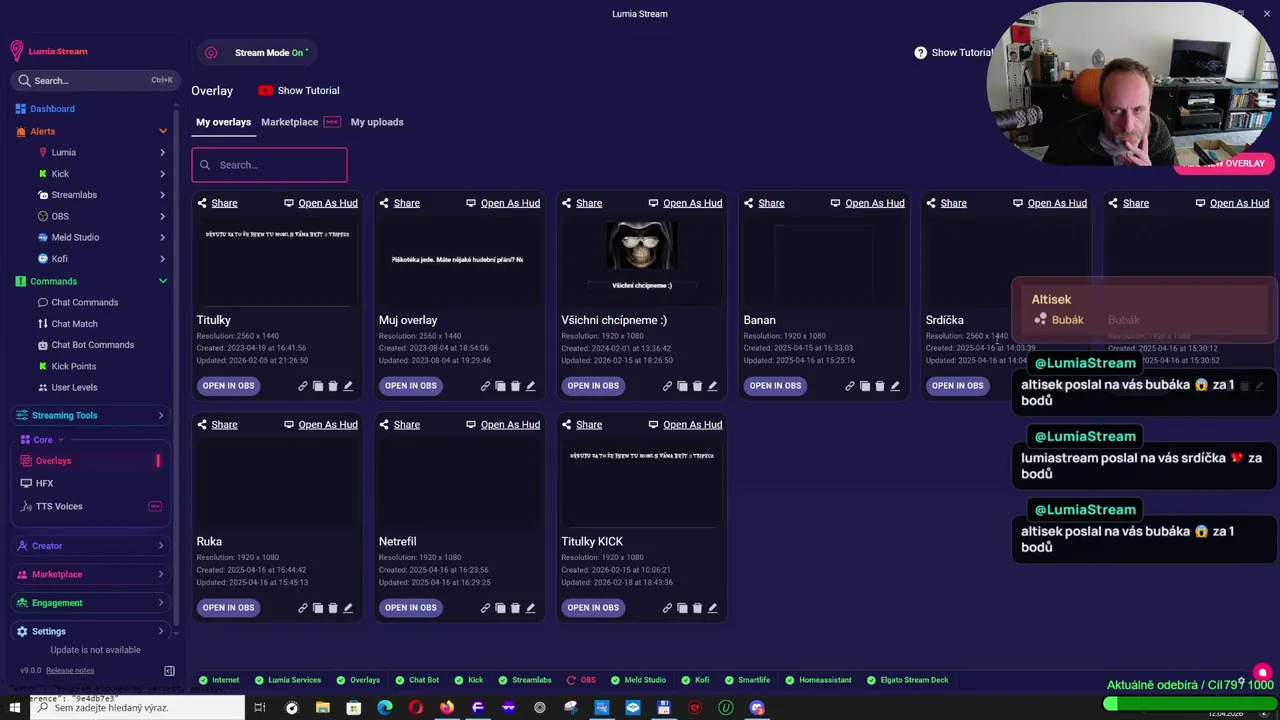
Task: Open File Explorer from the taskbar
Action: point(323,708)
